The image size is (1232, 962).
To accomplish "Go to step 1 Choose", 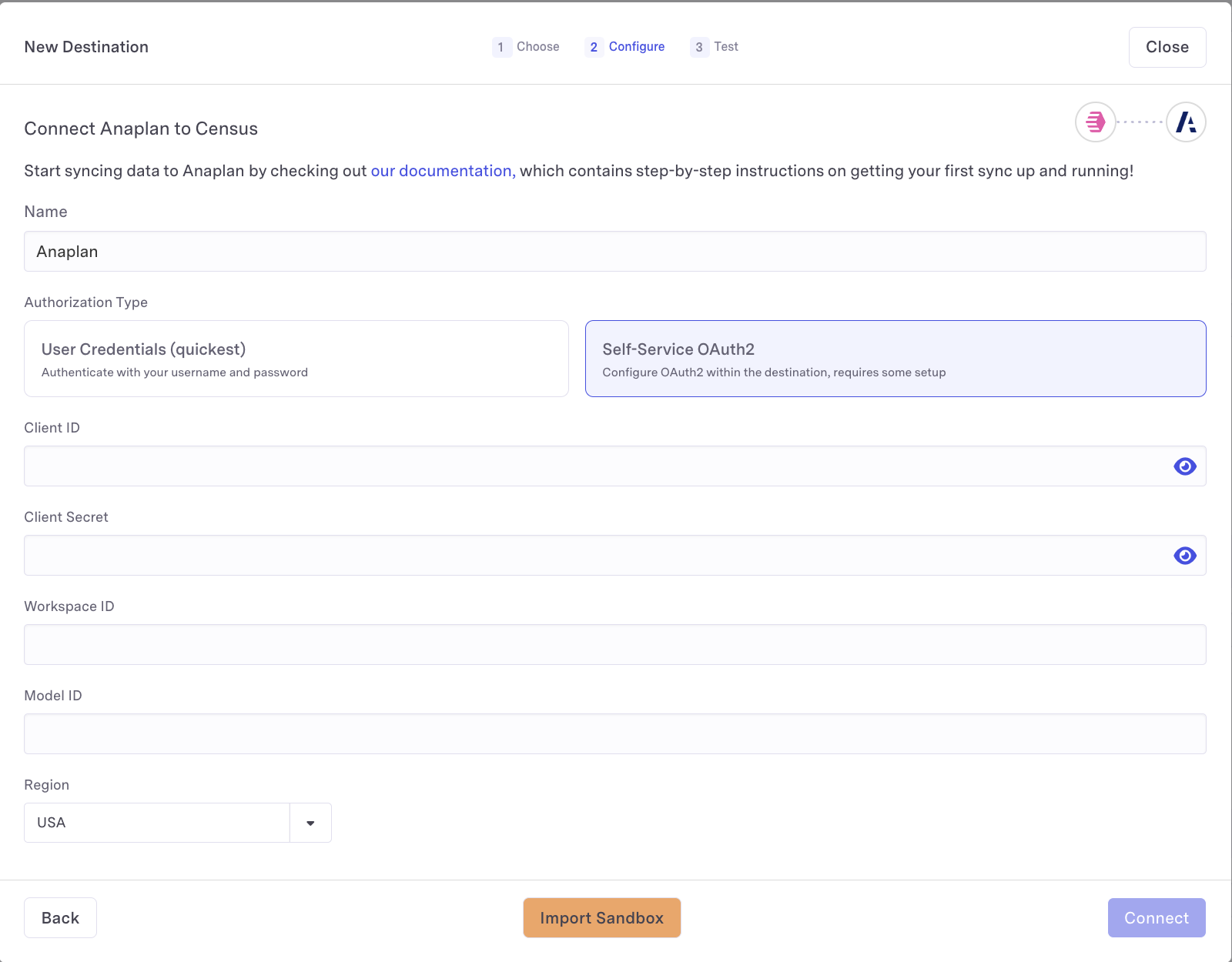I will 527,47.
